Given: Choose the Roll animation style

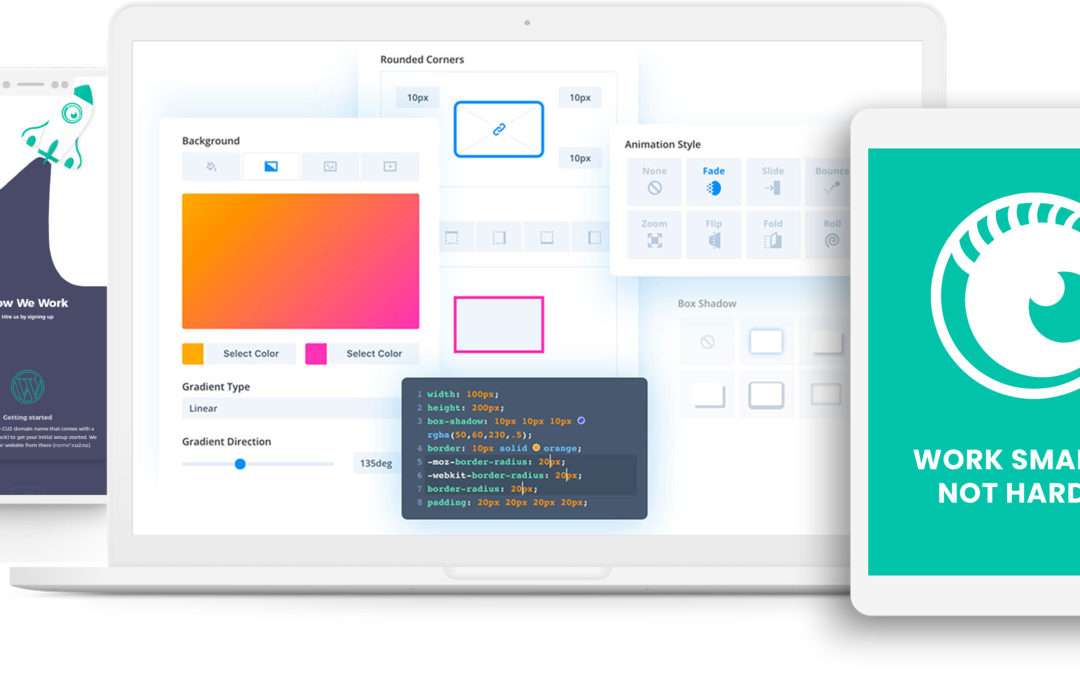Looking at the screenshot, I should (x=831, y=234).
